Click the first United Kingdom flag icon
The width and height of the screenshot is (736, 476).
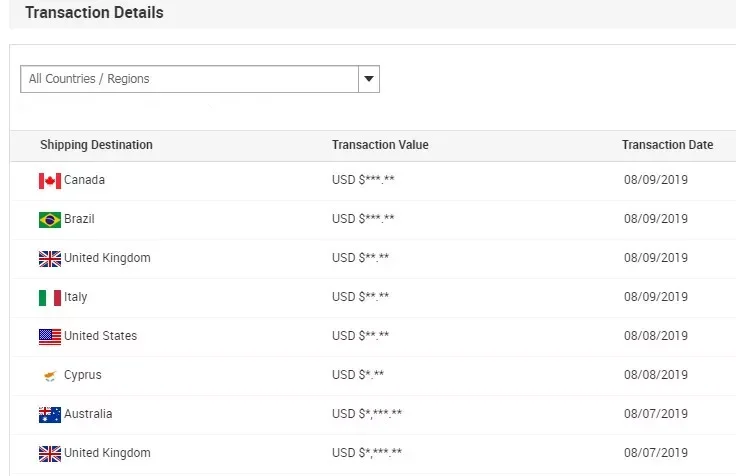pyautogui.click(x=50, y=259)
